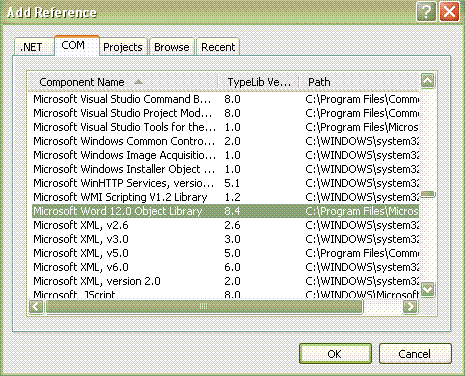
Task: Click path cell of Word 12.0 Object Library
Action: click(362, 211)
